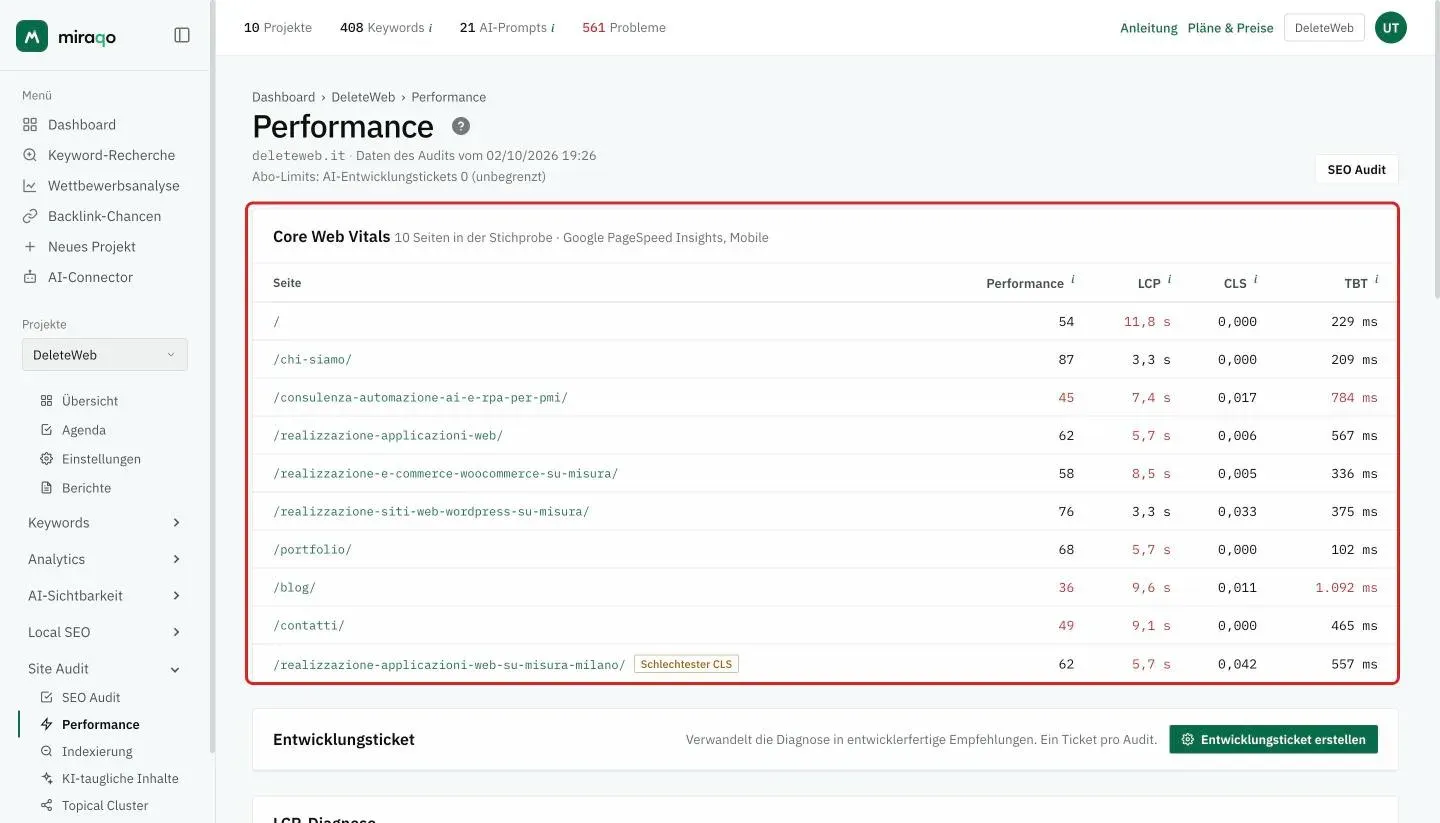The height and width of the screenshot is (823, 1440).
Task: Click the info icon next to Keywords count
Action: pyautogui.click(x=431, y=28)
